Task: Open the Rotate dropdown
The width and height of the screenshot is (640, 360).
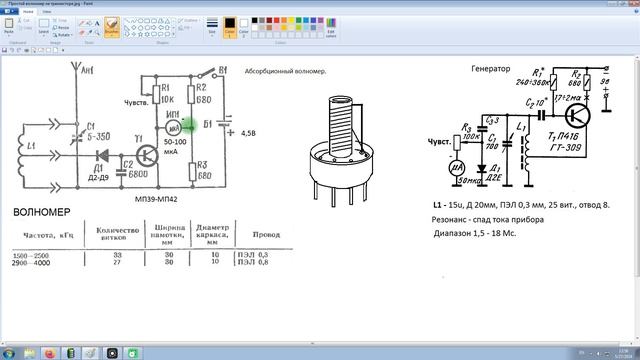Action: tap(62, 35)
